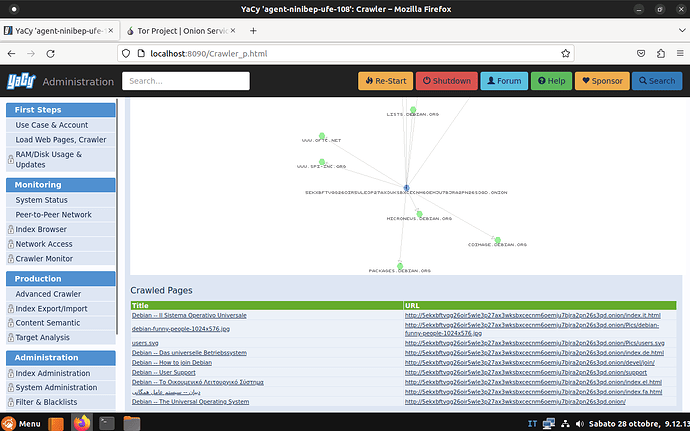The height and width of the screenshot is (431, 690).
Task: Click the blue onion host node in graph
Action: pyautogui.click(x=407, y=188)
